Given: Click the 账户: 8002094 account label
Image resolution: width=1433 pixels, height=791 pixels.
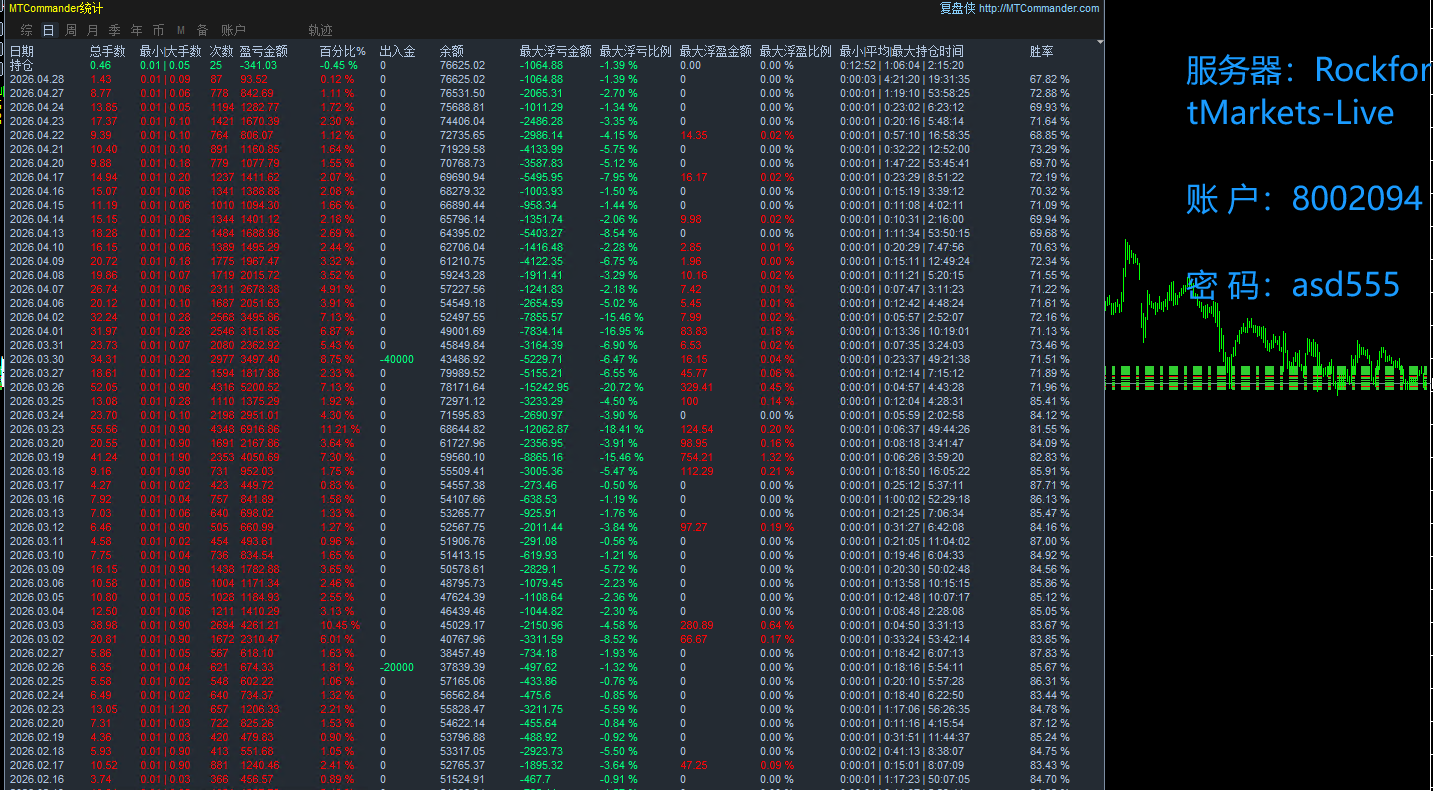Looking at the screenshot, I should tap(1304, 199).
